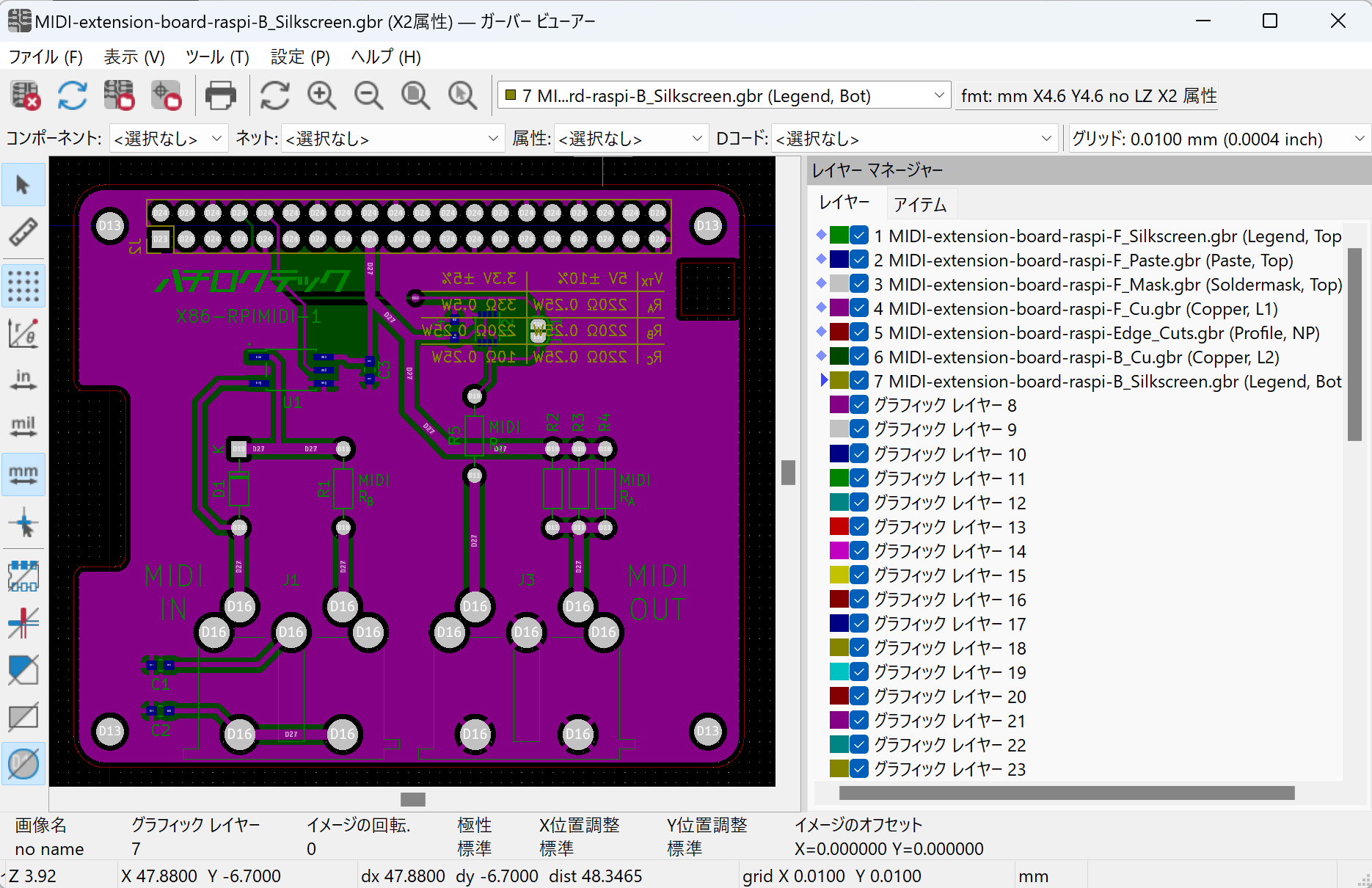Image resolution: width=1372 pixels, height=888 pixels.
Task: Uncheck layer 4 F_Cu visibility
Action: [x=859, y=308]
